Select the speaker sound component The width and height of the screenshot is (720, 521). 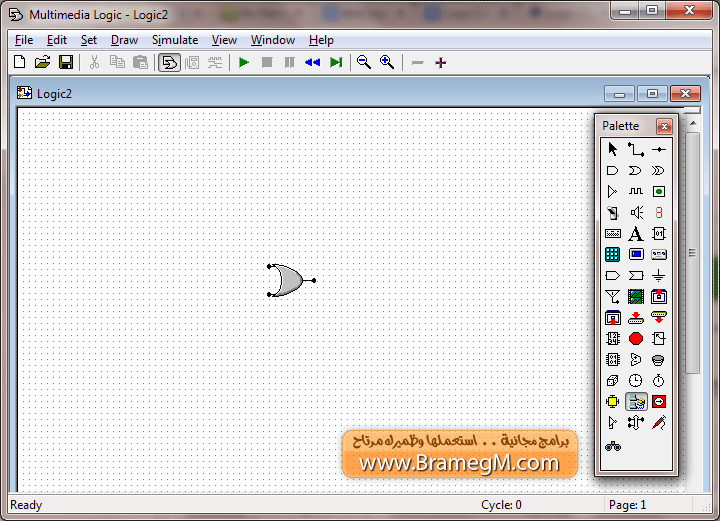[636, 213]
